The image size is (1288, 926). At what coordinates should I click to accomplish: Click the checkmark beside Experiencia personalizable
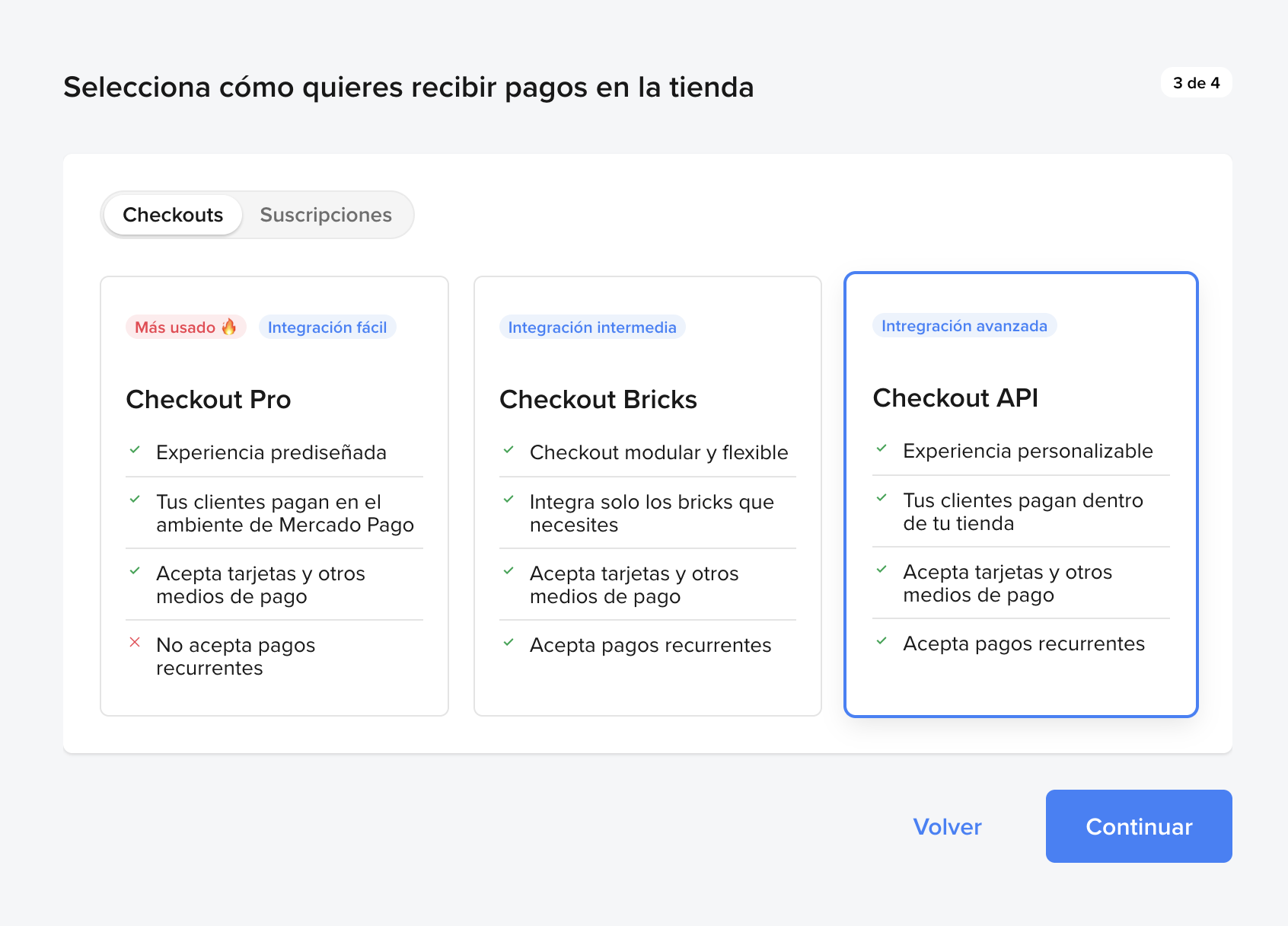tap(883, 448)
